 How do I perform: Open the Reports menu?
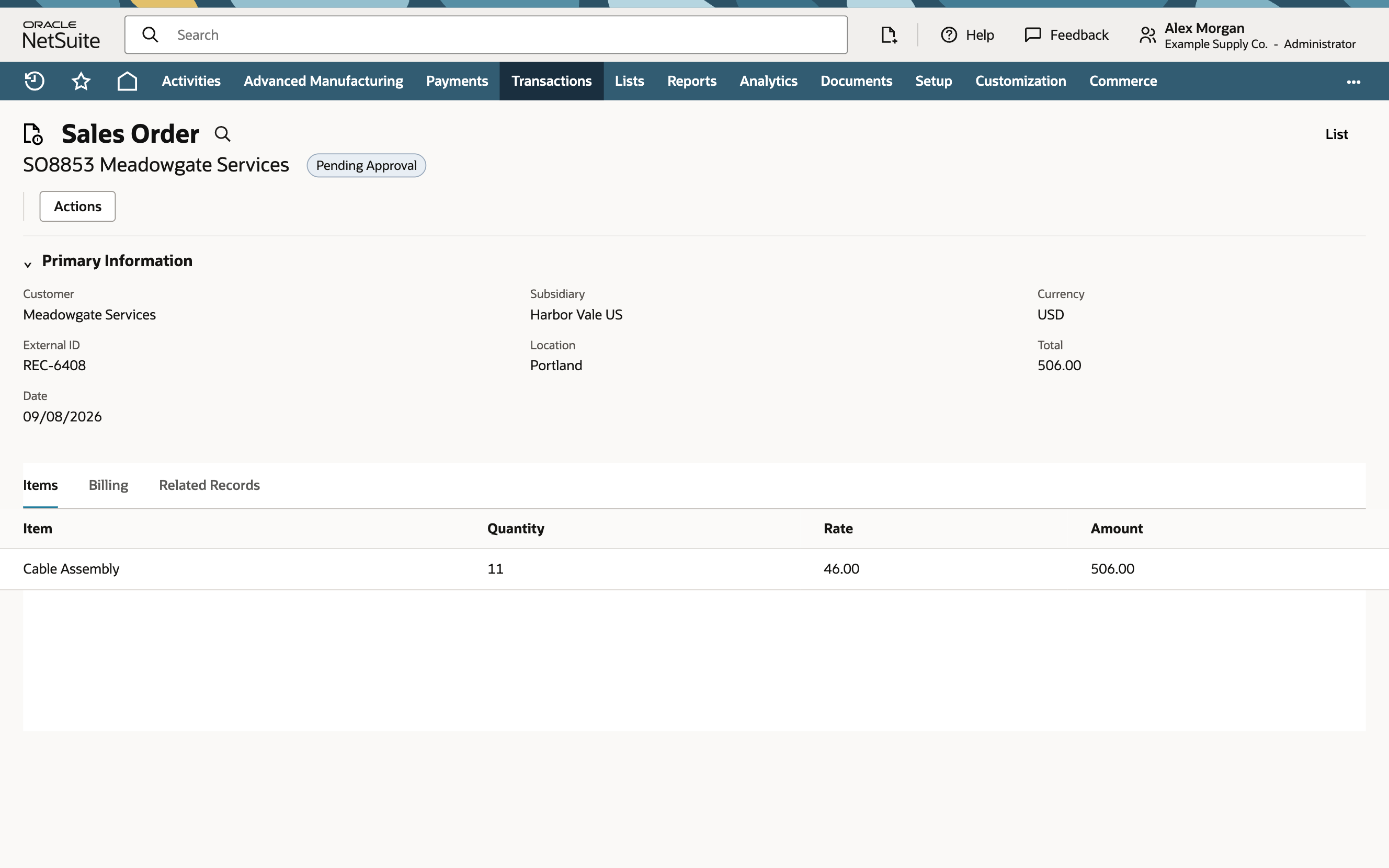click(692, 81)
